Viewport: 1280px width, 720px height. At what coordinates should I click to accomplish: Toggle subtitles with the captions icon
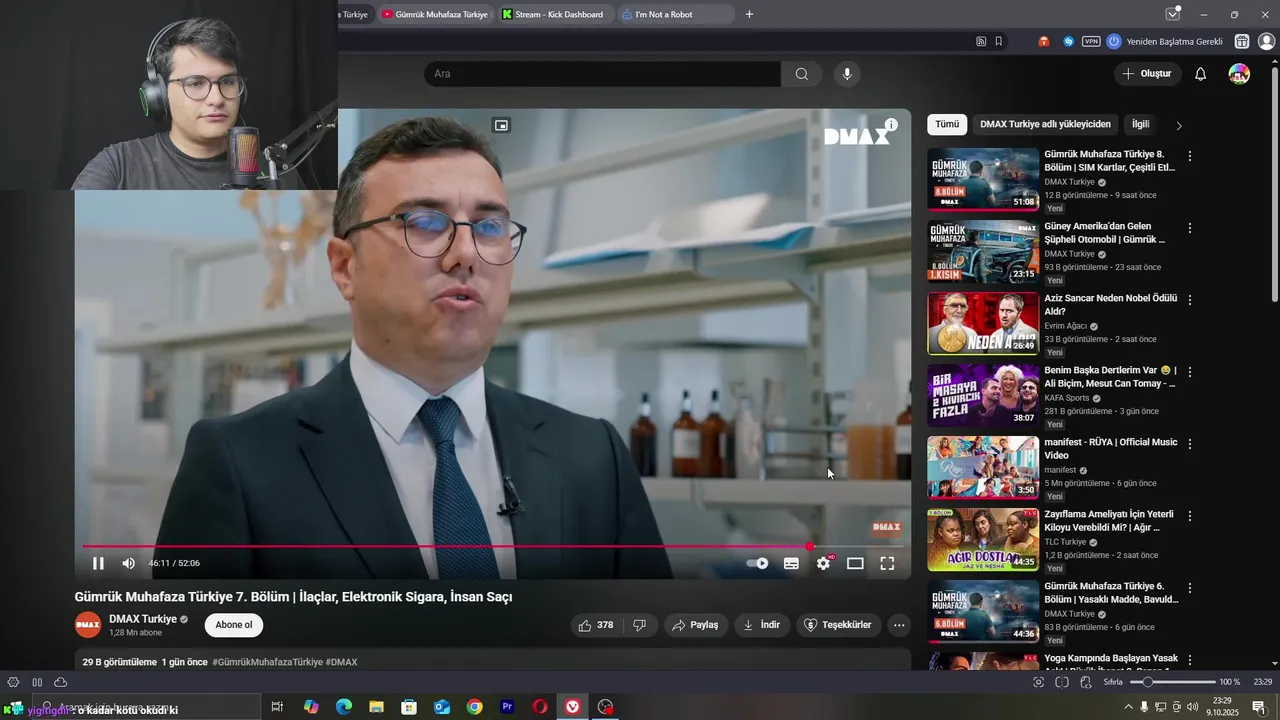tap(791, 563)
